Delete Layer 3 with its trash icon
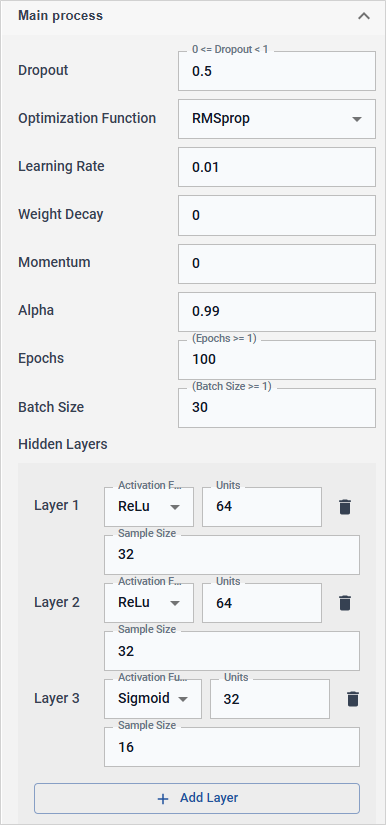The height and width of the screenshot is (825, 386). coord(353,699)
